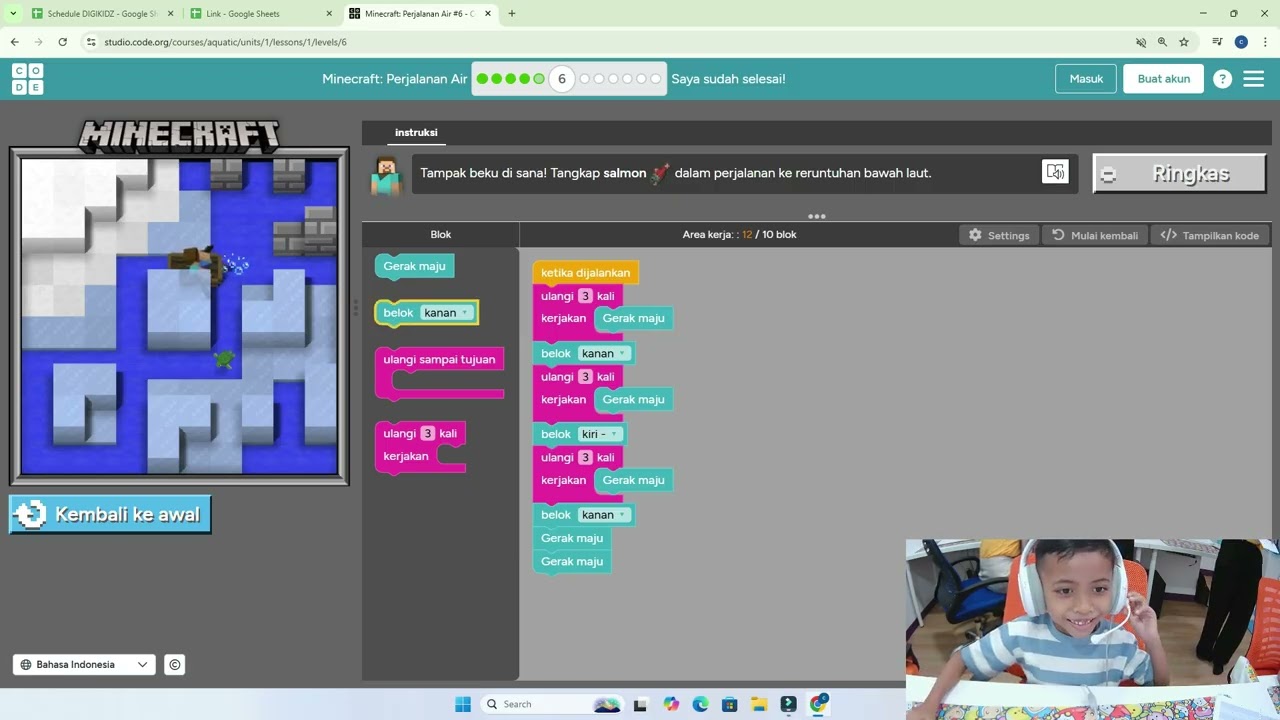Image resolution: width=1280 pixels, height=720 pixels.
Task: Click the Ringkas button
Action: [x=1180, y=174]
